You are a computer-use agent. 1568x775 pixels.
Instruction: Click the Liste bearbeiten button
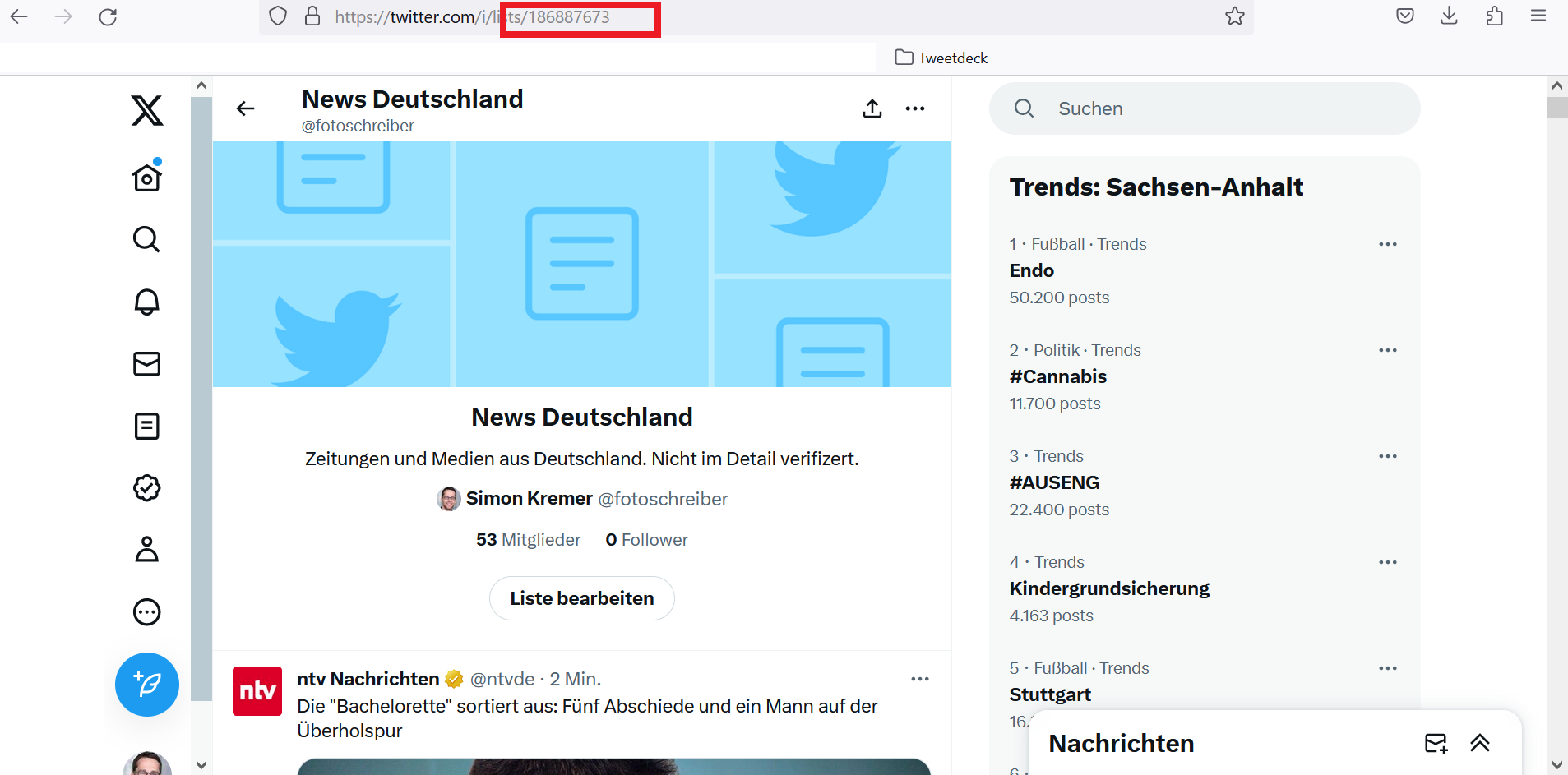(582, 598)
